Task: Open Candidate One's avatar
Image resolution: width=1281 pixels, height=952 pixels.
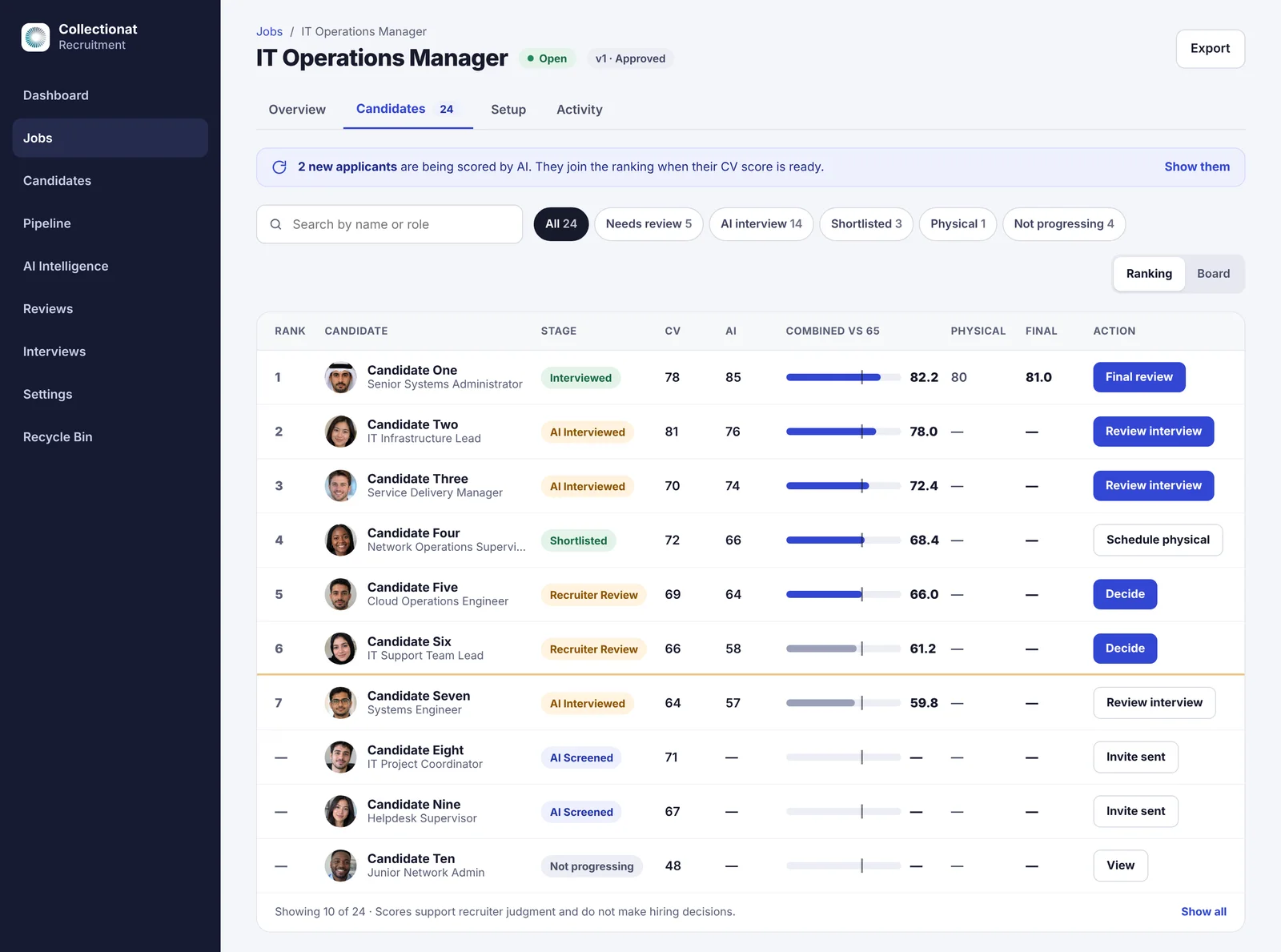Action: tap(340, 377)
